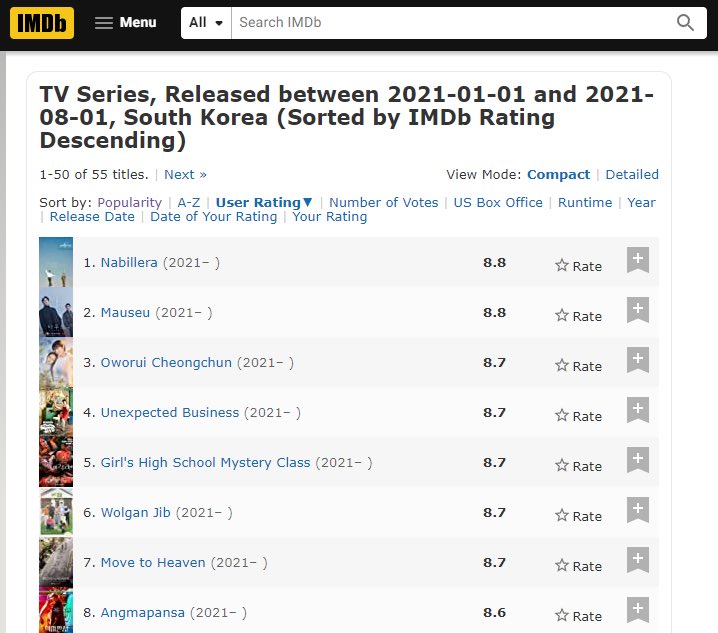The height and width of the screenshot is (633, 718).
Task: Click the Mauseu poster thumbnail
Action: pos(56,312)
